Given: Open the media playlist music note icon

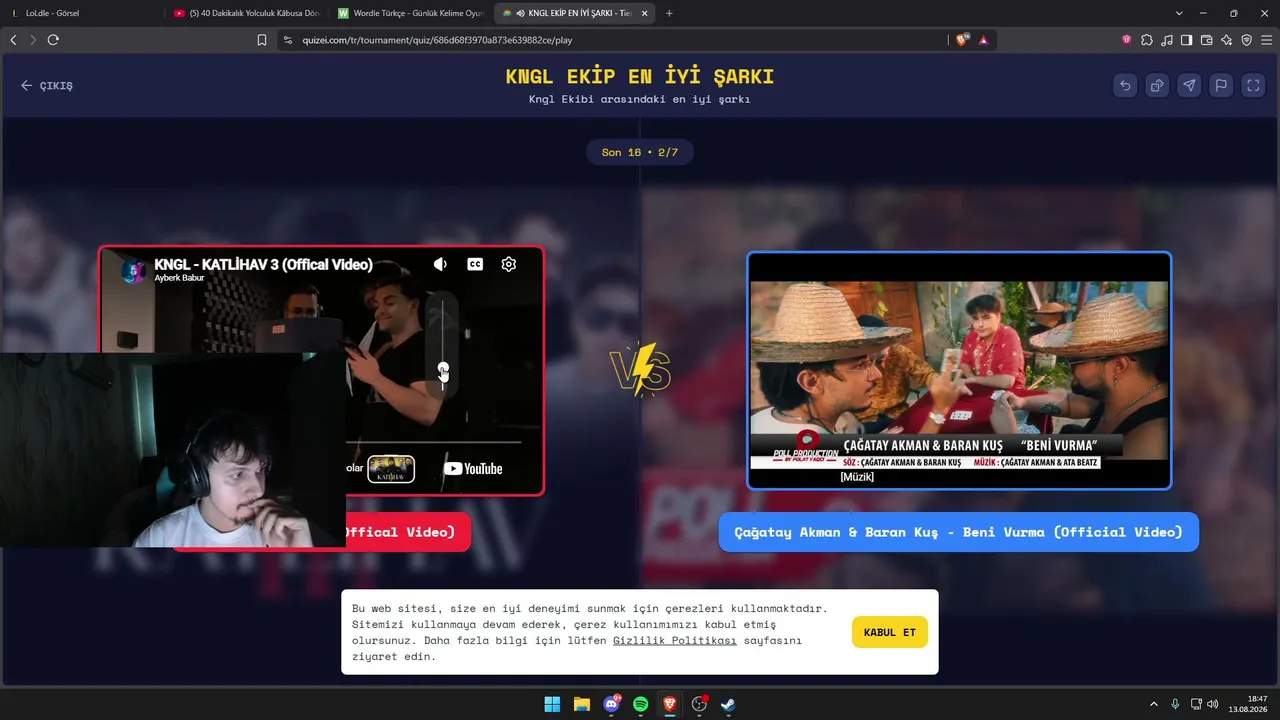Looking at the screenshot, I should point(1167,40).
